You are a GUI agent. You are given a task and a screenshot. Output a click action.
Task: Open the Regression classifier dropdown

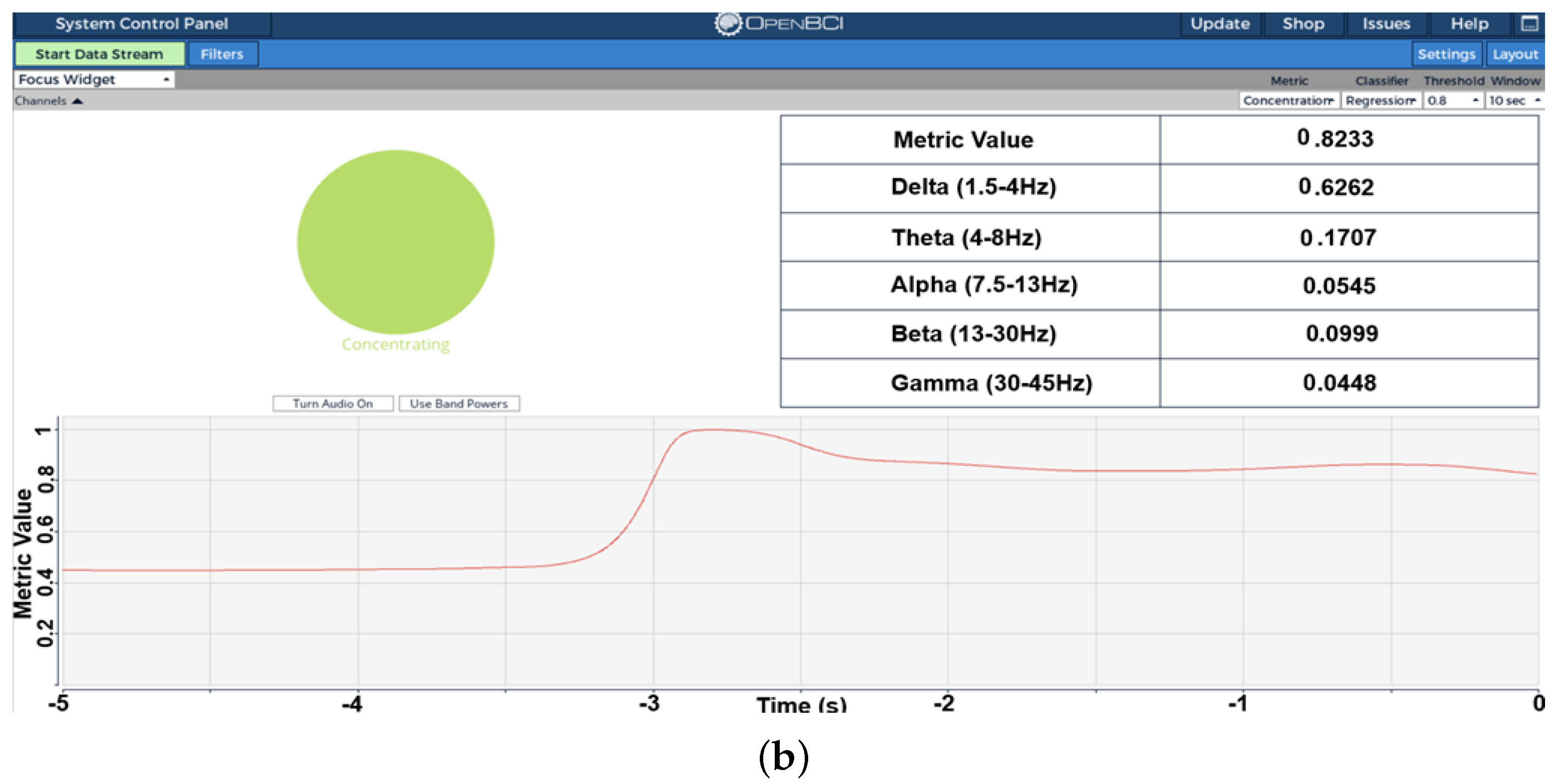[x=1381, y=100]
